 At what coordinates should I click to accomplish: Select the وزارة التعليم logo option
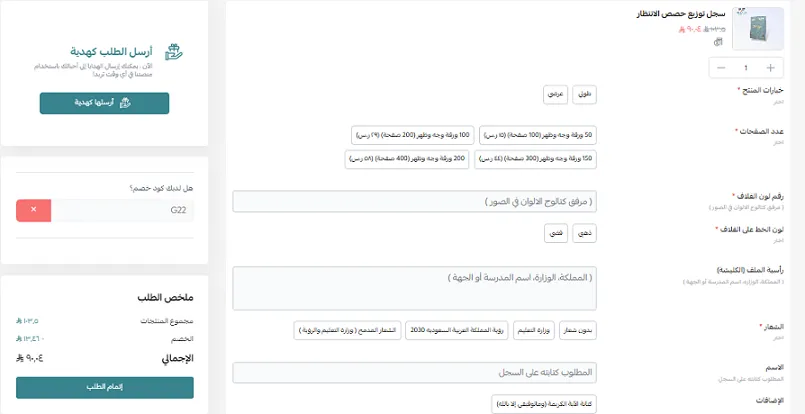pyautogui.click(x=533, y=330)
